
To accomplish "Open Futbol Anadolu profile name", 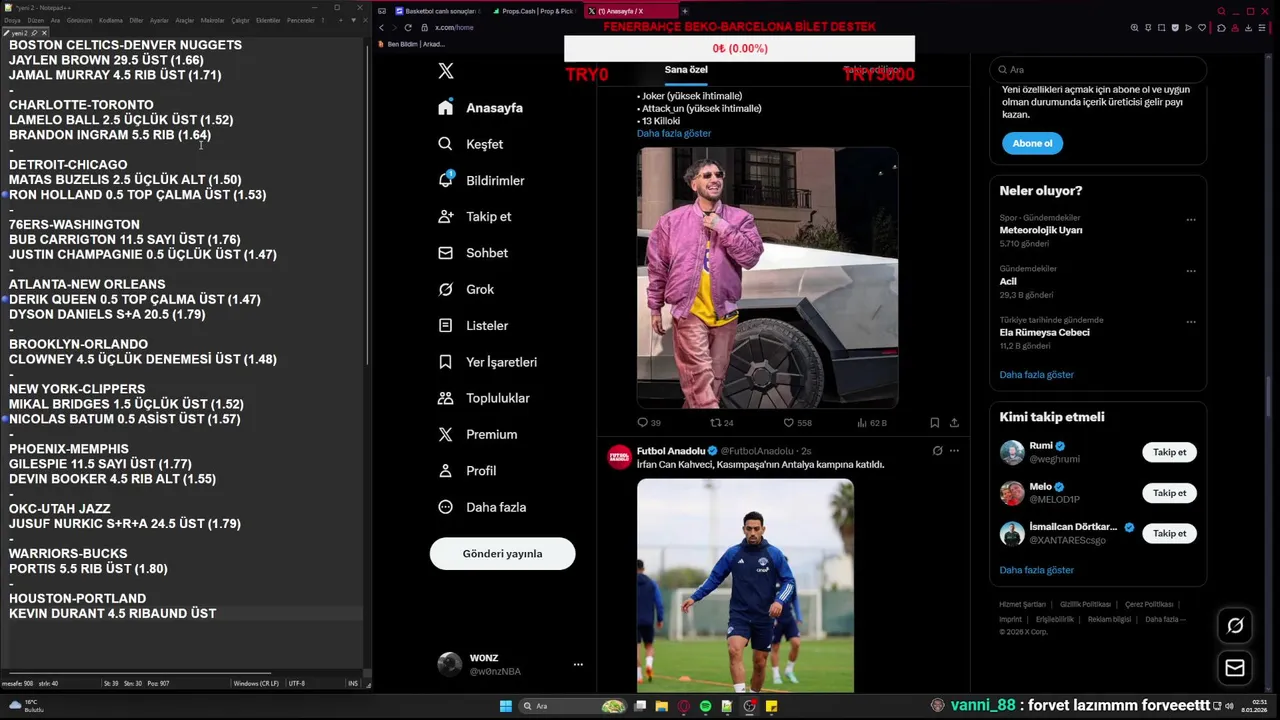I will (672, 451).
